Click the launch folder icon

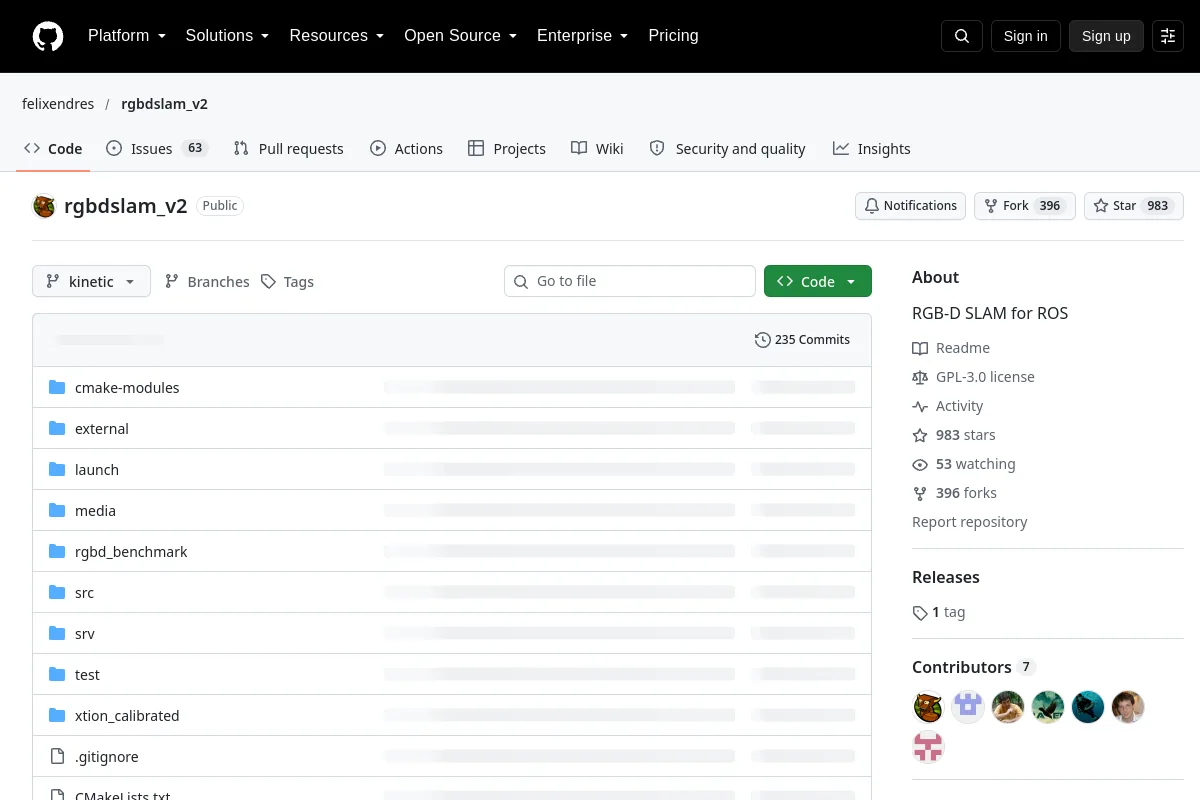coord(57,470)
